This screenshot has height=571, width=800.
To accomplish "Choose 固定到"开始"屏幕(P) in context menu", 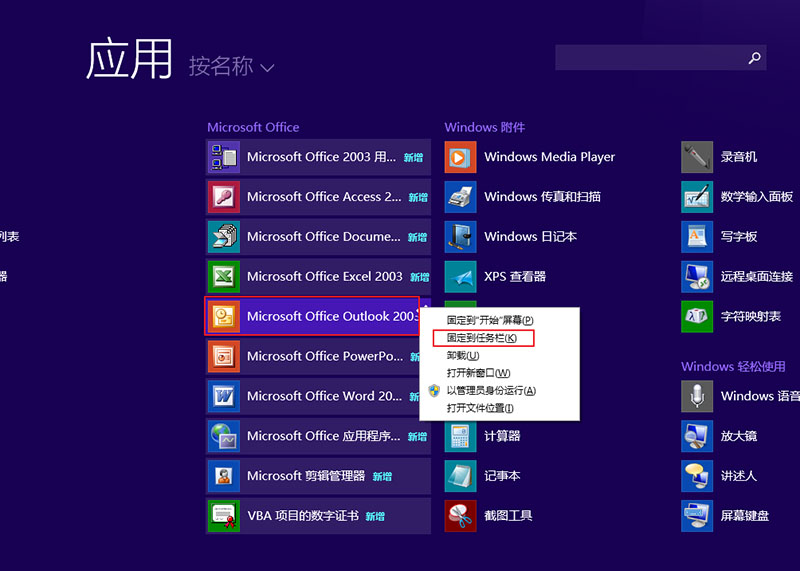I will click(x=490, y=320).
